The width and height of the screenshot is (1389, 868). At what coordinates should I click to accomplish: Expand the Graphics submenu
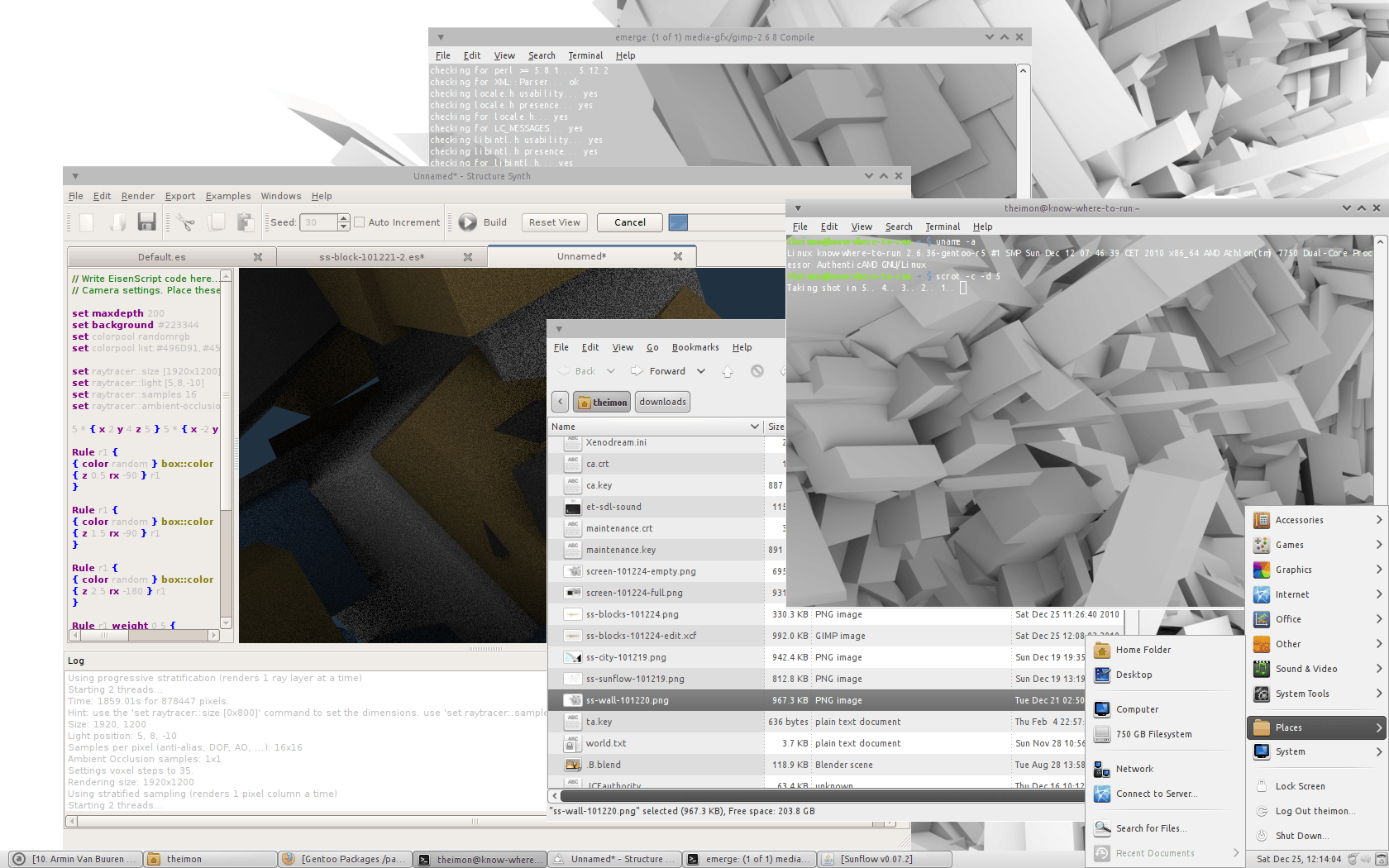tap(1316, 570)
